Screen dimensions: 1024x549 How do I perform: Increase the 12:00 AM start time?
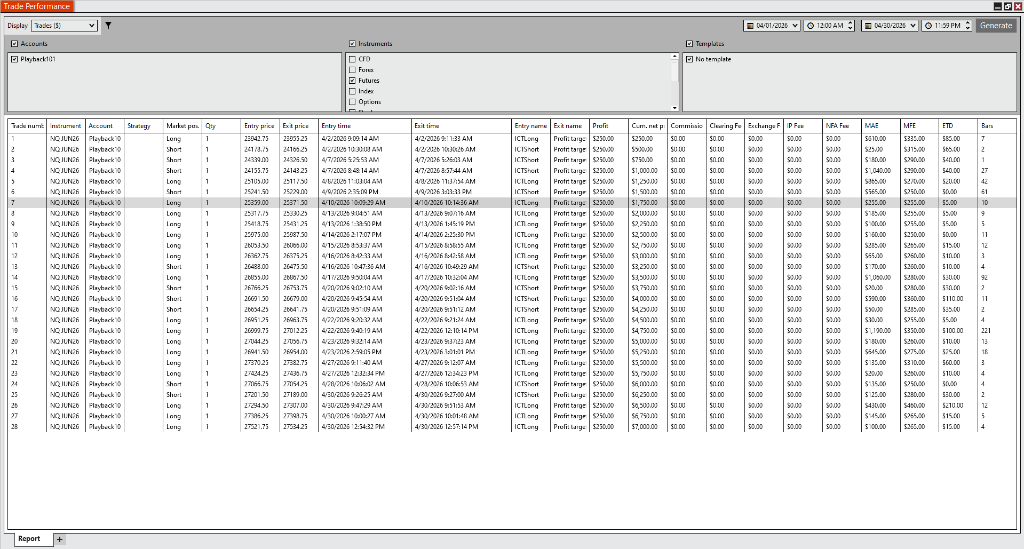(x=850, y=23)
